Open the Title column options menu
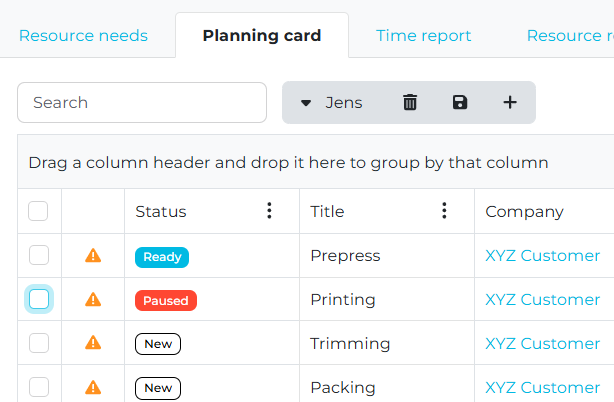The image size is (614, 402). point(444,211)
